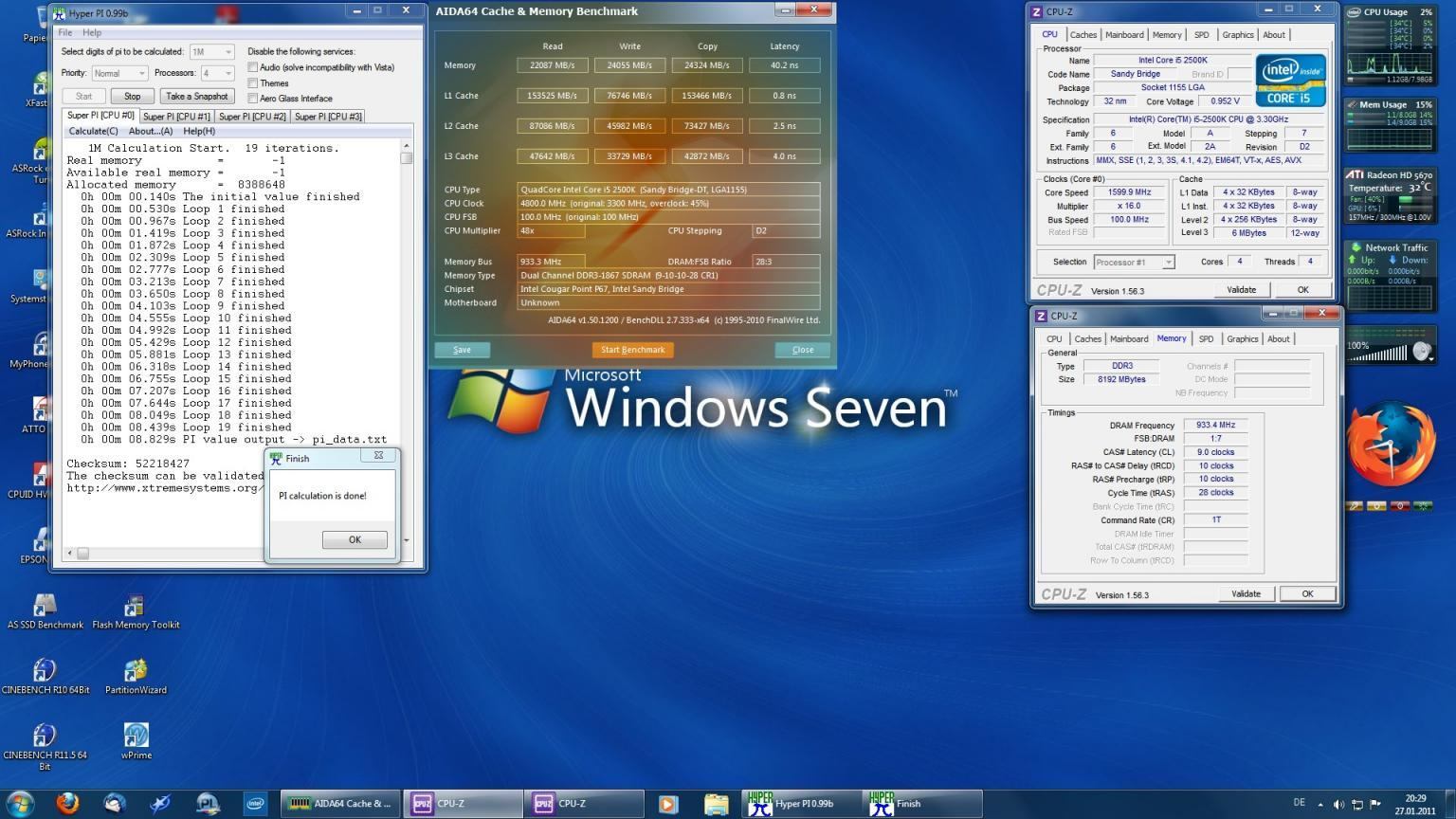Open Calculate(C) menu in Super PI

coord(93,131)
